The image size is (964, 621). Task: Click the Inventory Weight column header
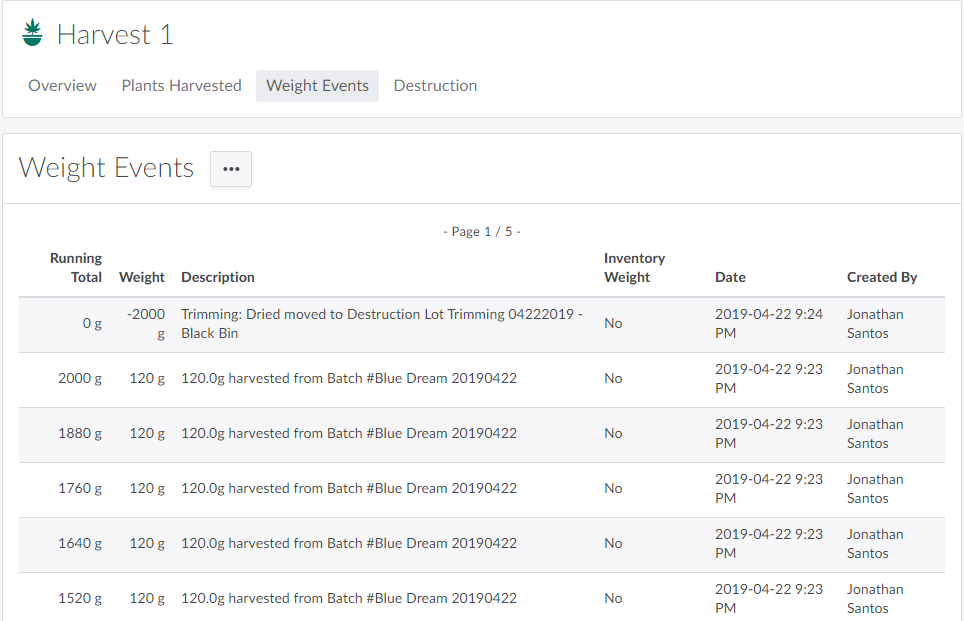[634, 268]
